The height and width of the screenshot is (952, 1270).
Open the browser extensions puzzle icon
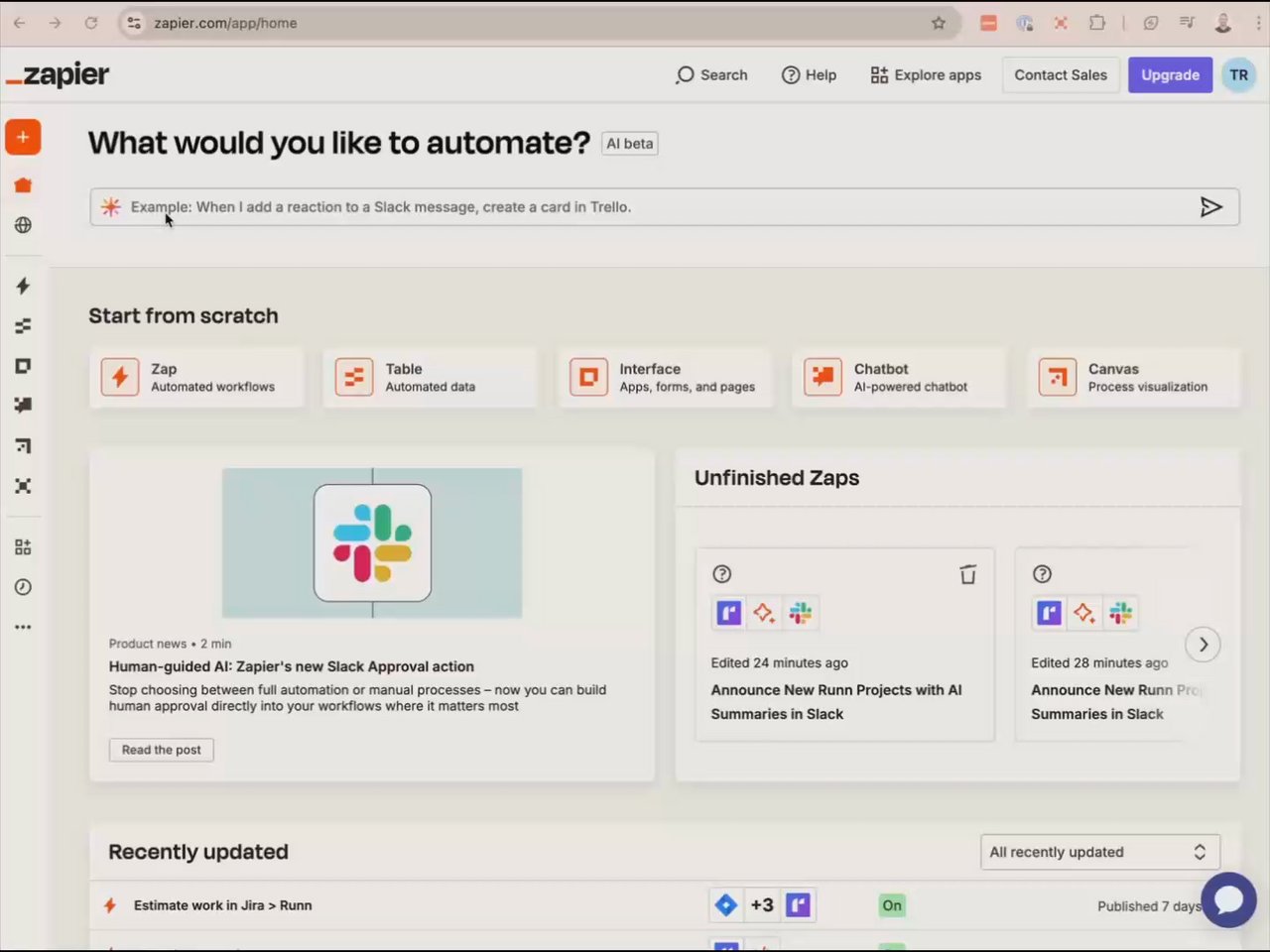click(x=1096, y=23)
